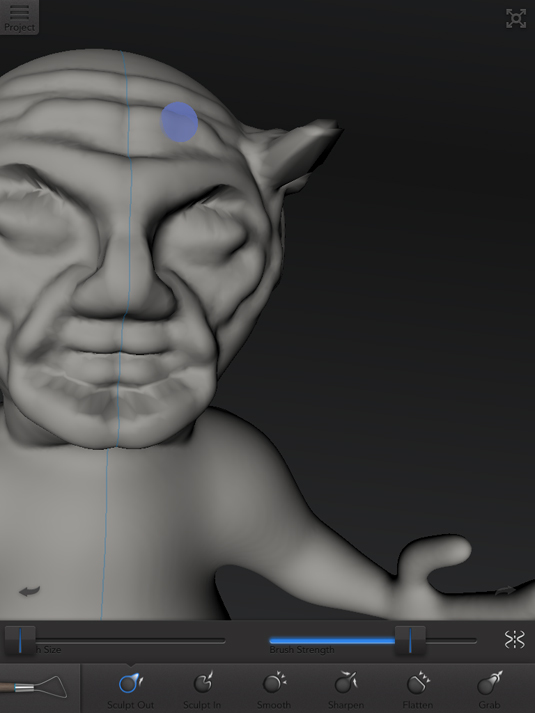Click the Brush Size slider handle
This screenshot has height=713, width=535.
point(20,640)
